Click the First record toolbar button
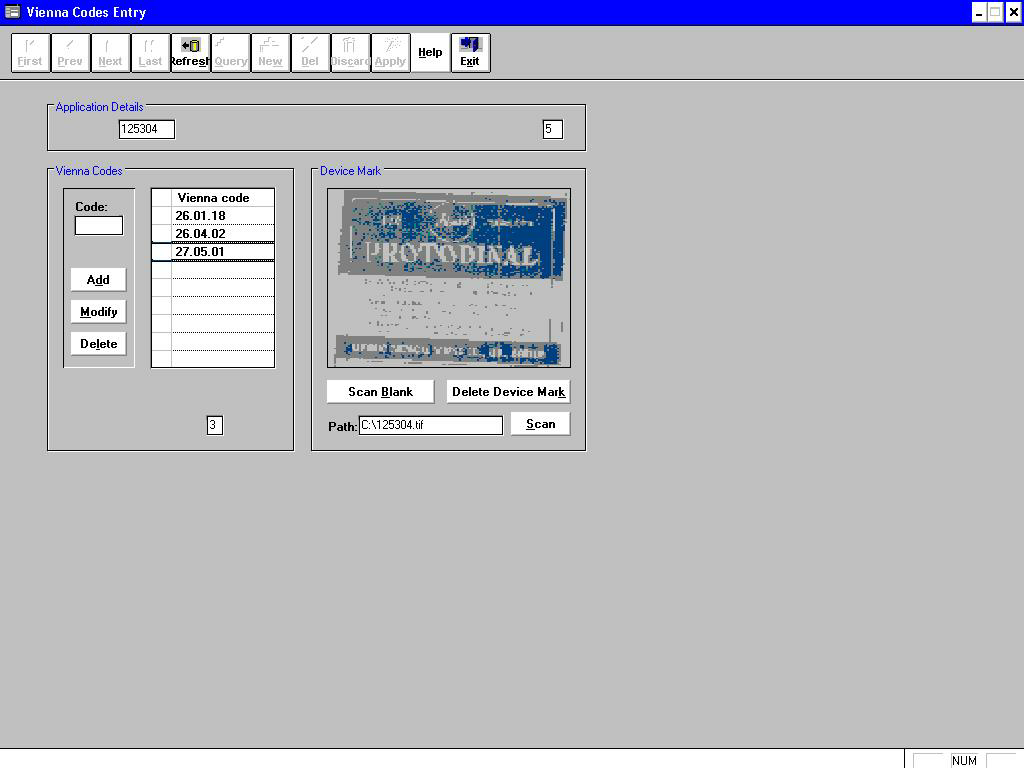1024x768 pixels. click(31, 53)
